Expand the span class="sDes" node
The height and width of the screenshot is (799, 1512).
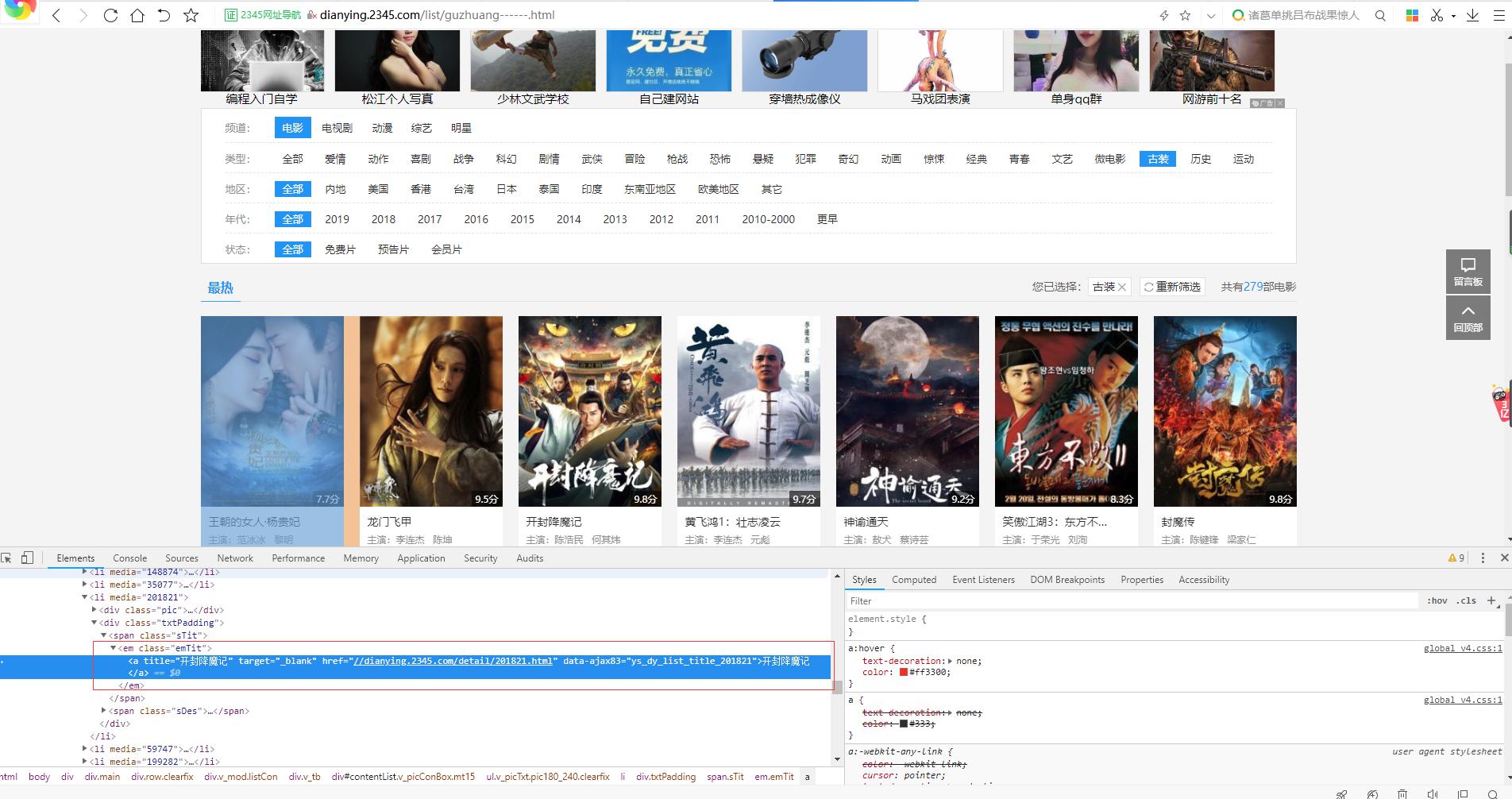point(104,711)
